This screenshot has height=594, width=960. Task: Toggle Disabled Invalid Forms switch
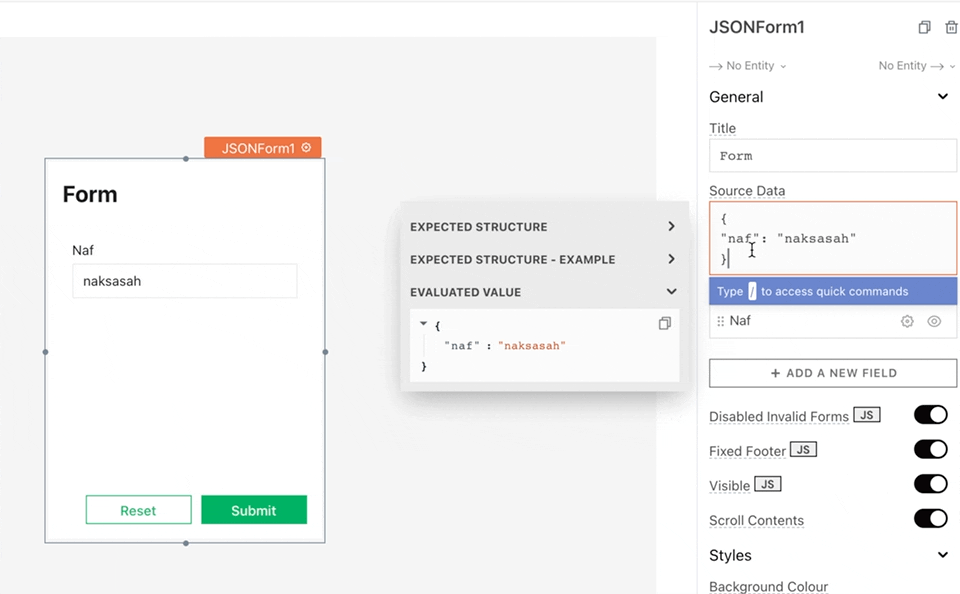coord(931,415)
